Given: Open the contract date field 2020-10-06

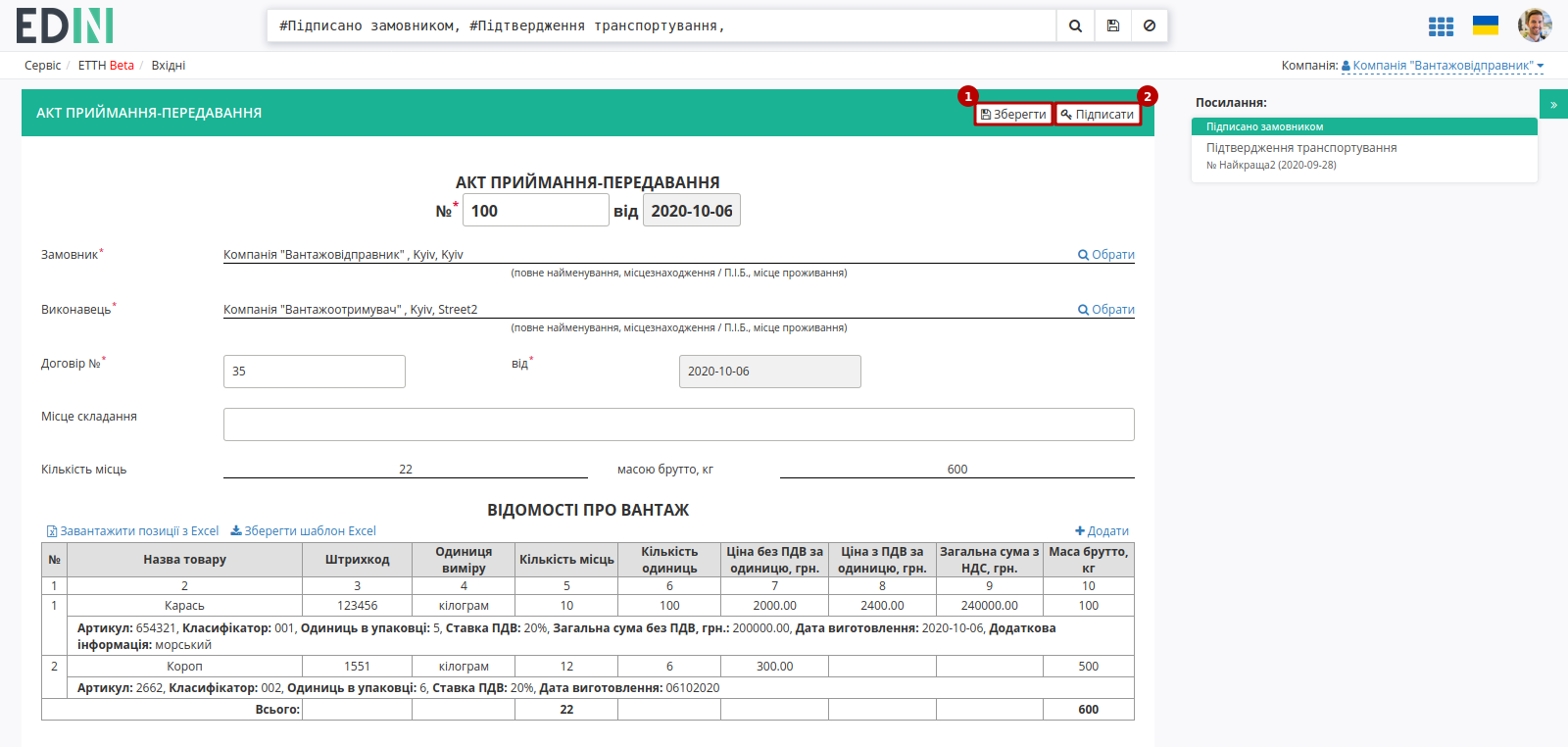Looking at the screenshot, I should (x=770, y=372).
